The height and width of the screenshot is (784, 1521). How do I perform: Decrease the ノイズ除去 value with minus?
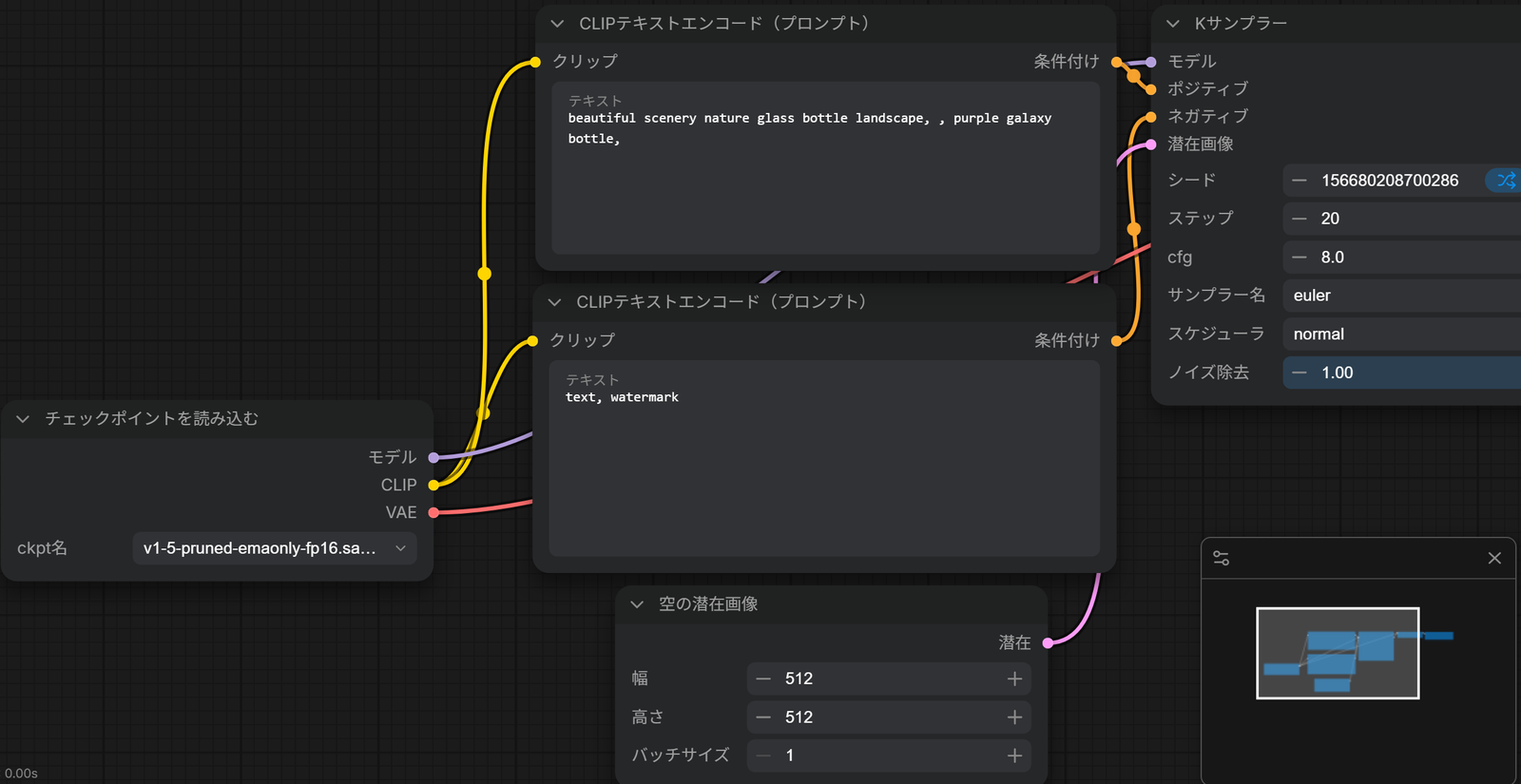[x=1300, y=373]
